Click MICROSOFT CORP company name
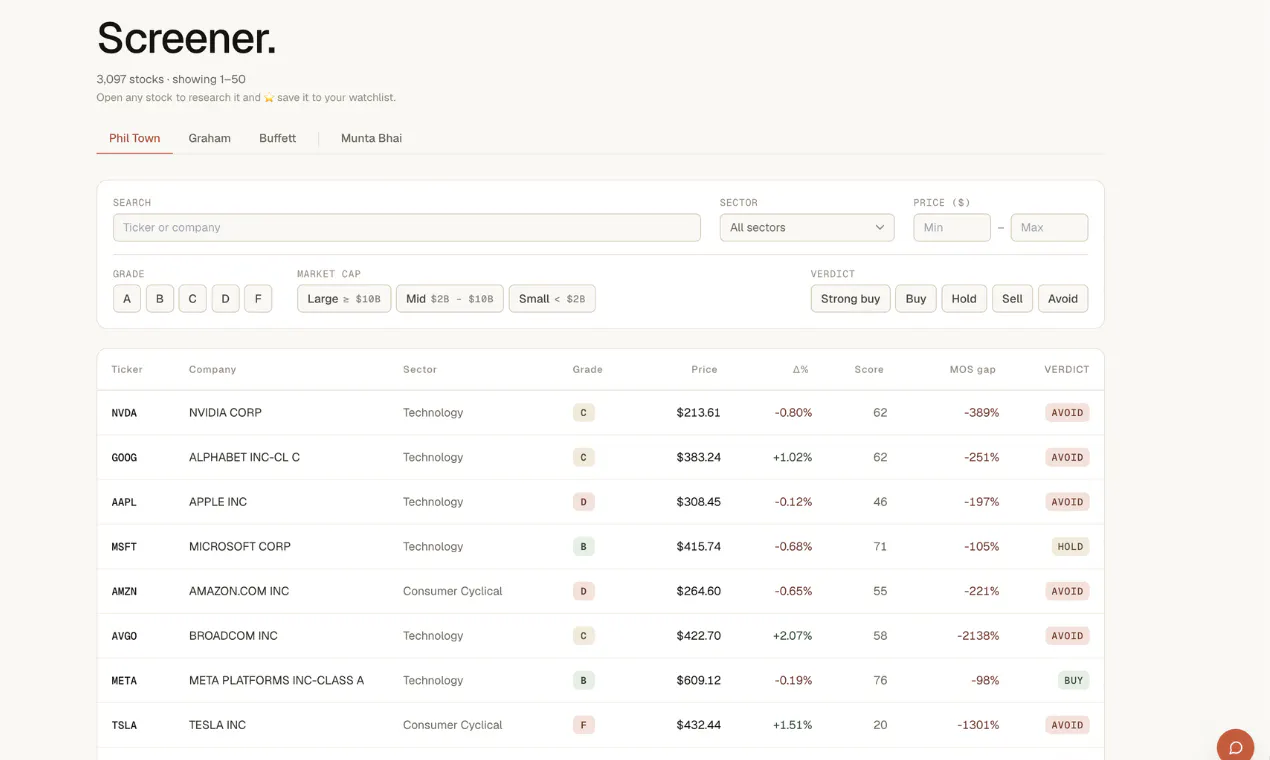This screenshot has width=1270, height=760. pyautogui.click(x=240, y=546)
